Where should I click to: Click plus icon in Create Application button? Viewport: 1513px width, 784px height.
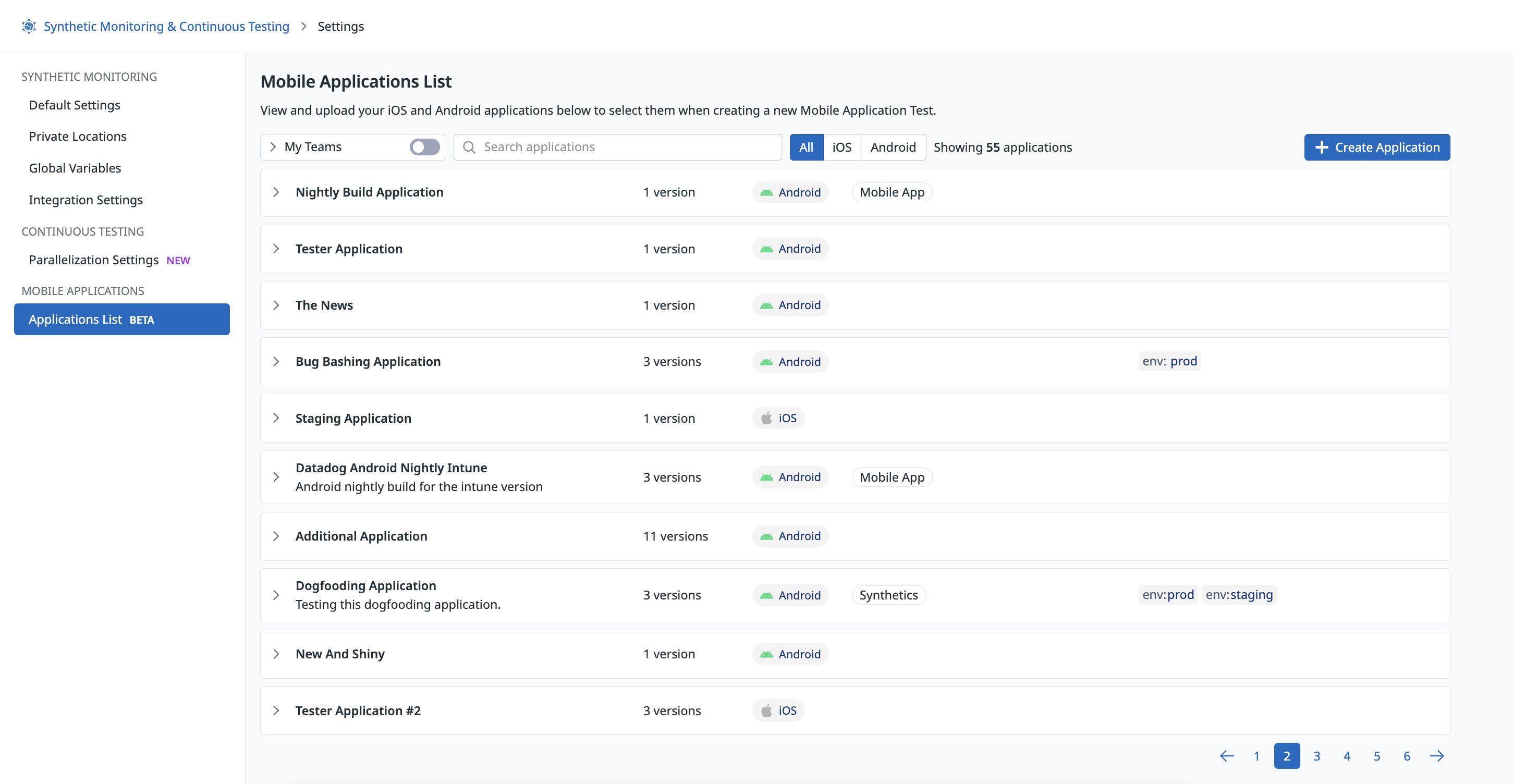pyautogui.click(x=1322, y=147)
